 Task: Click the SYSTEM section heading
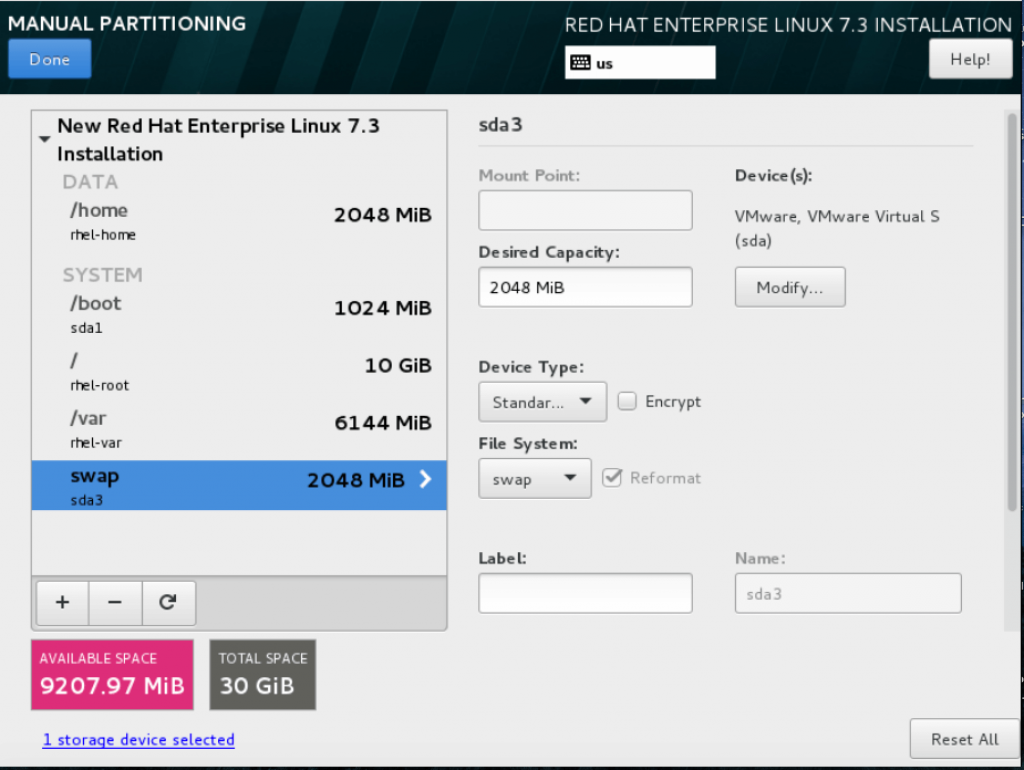[103, 275]
